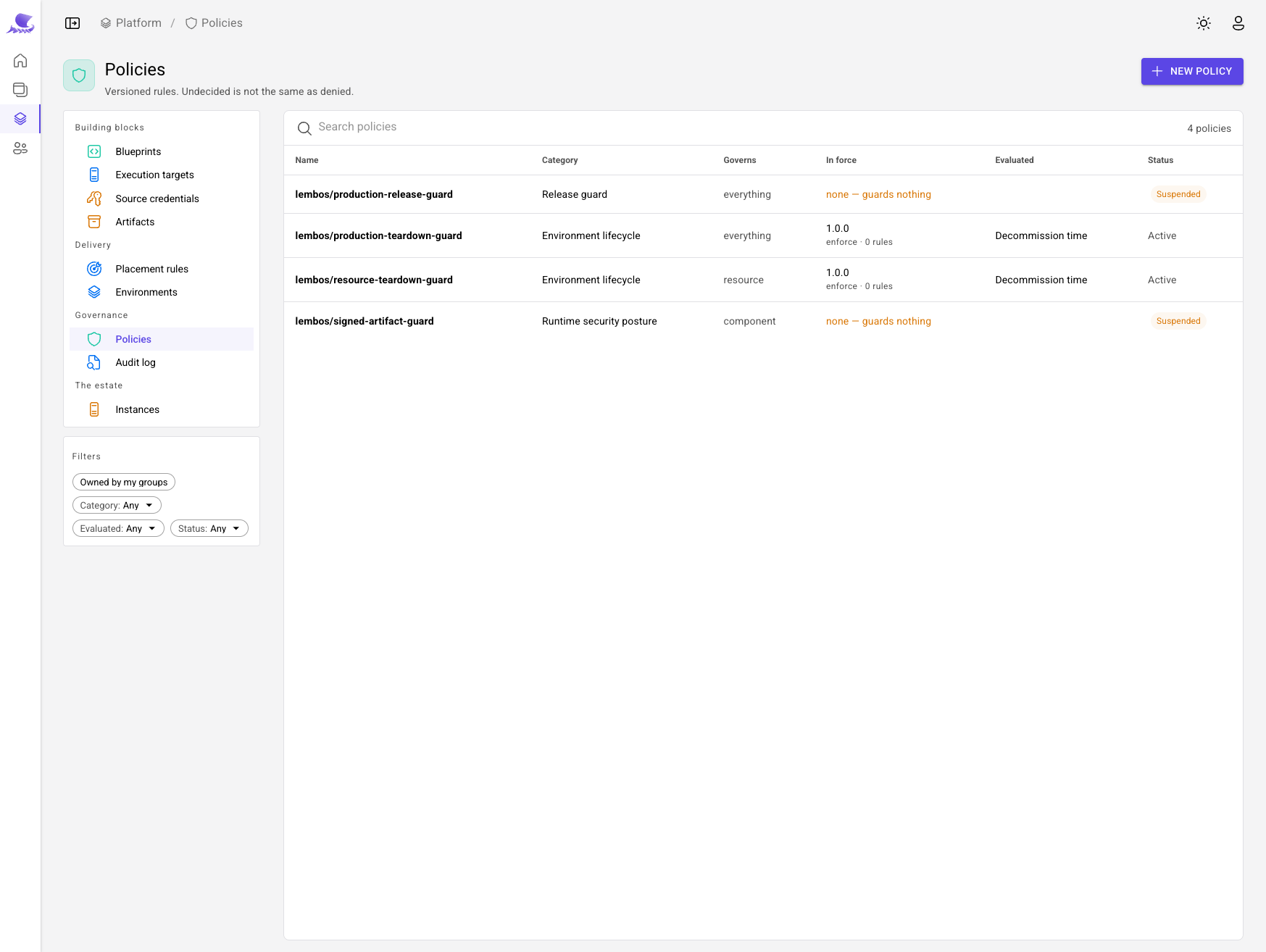Image resolution: width=1266 pixels, height=952 pixels.
Task: Open Audit log in Governance
Action: pos(162,362)
